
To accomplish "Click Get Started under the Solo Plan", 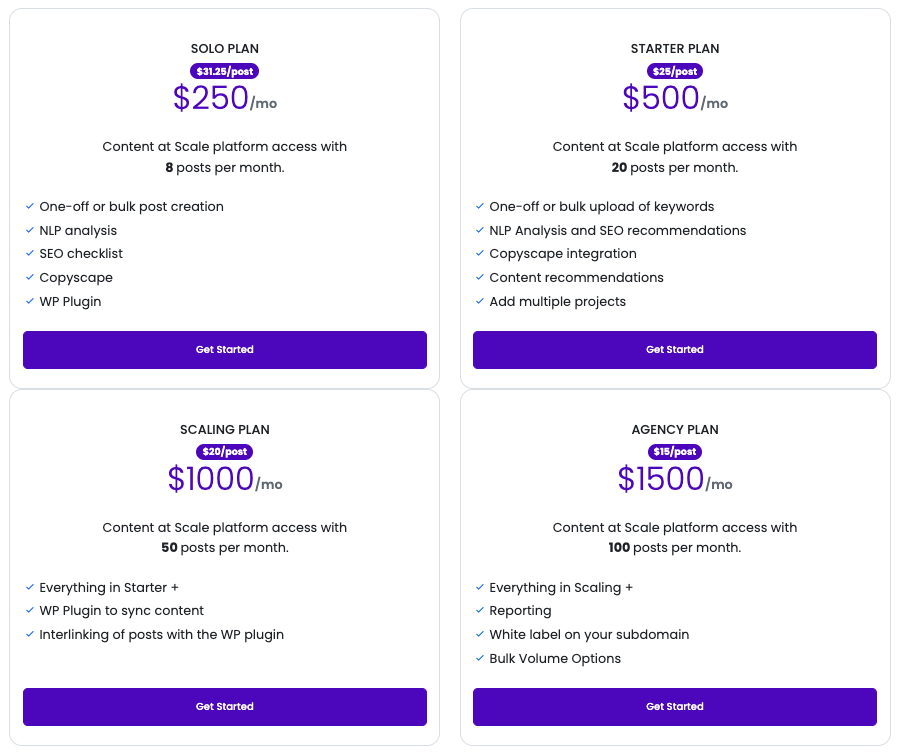I will pos(225,350).
